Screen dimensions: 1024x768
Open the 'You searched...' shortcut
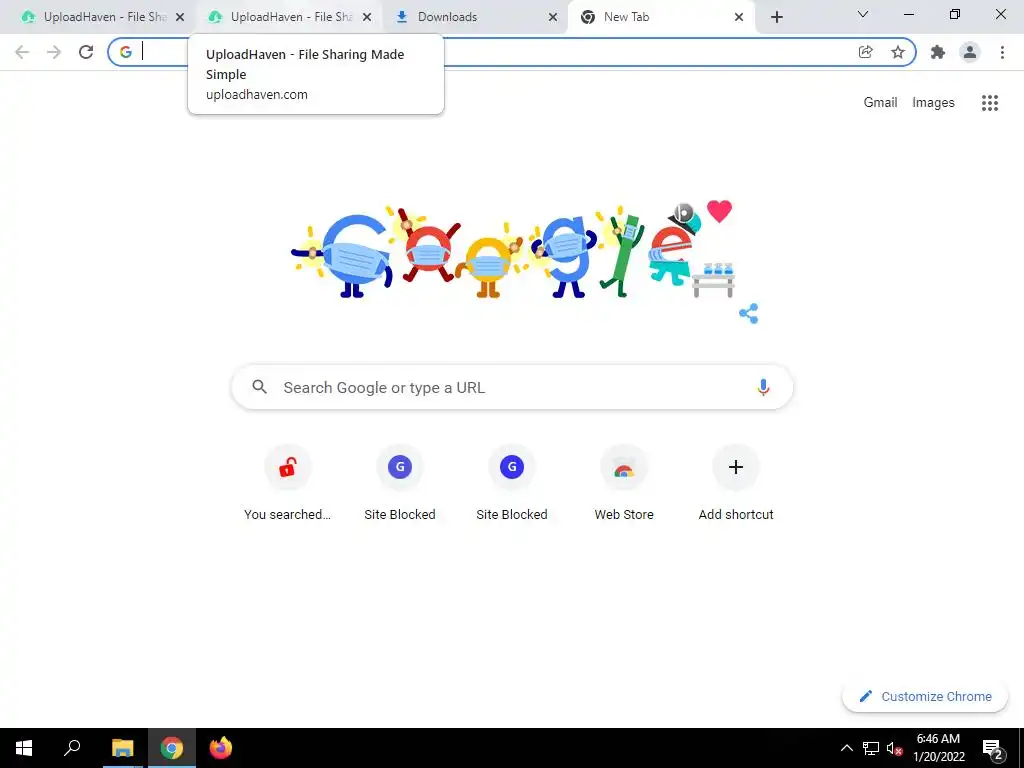point(287,483)
